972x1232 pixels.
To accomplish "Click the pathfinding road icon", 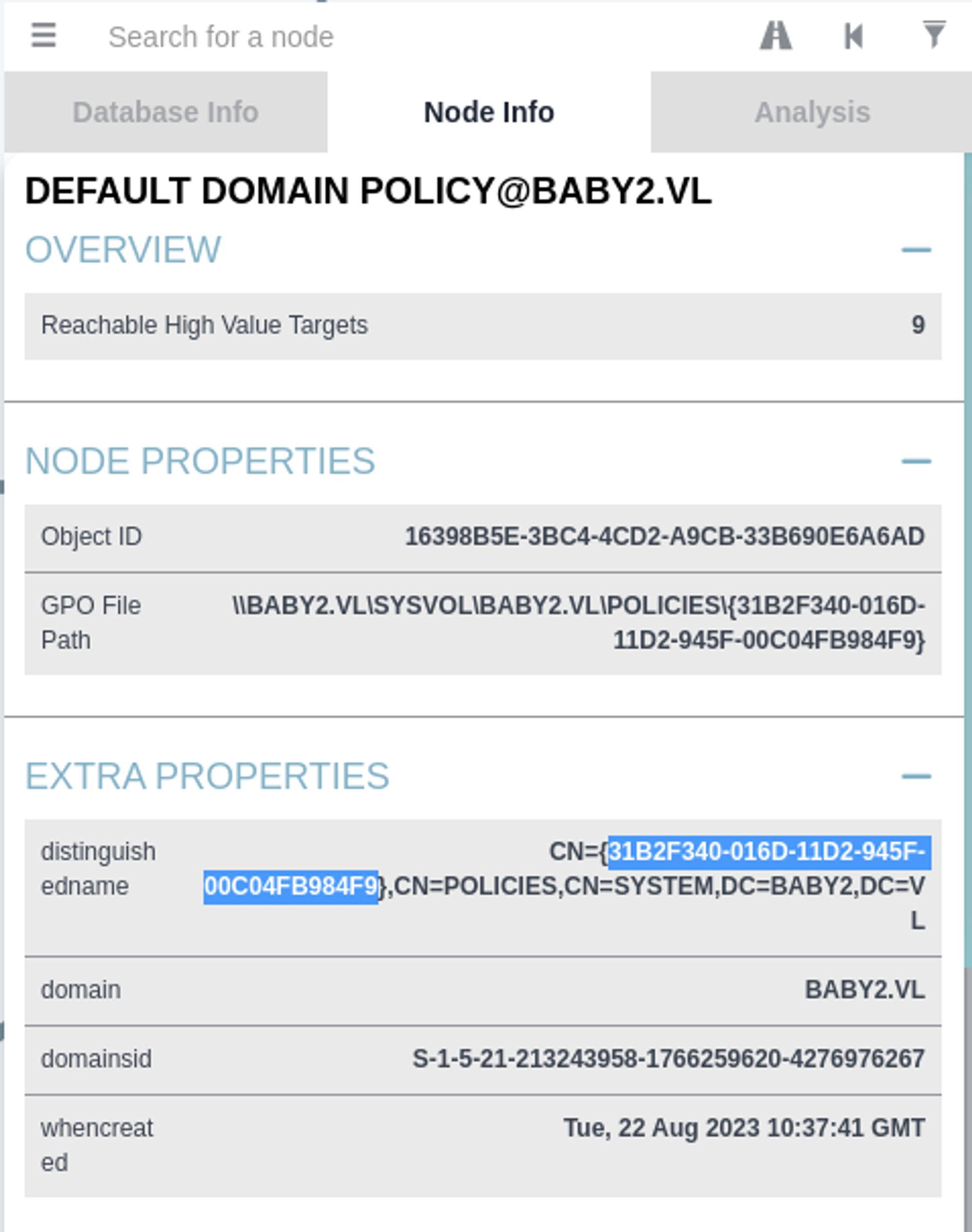I will click(x=776, y=36).
